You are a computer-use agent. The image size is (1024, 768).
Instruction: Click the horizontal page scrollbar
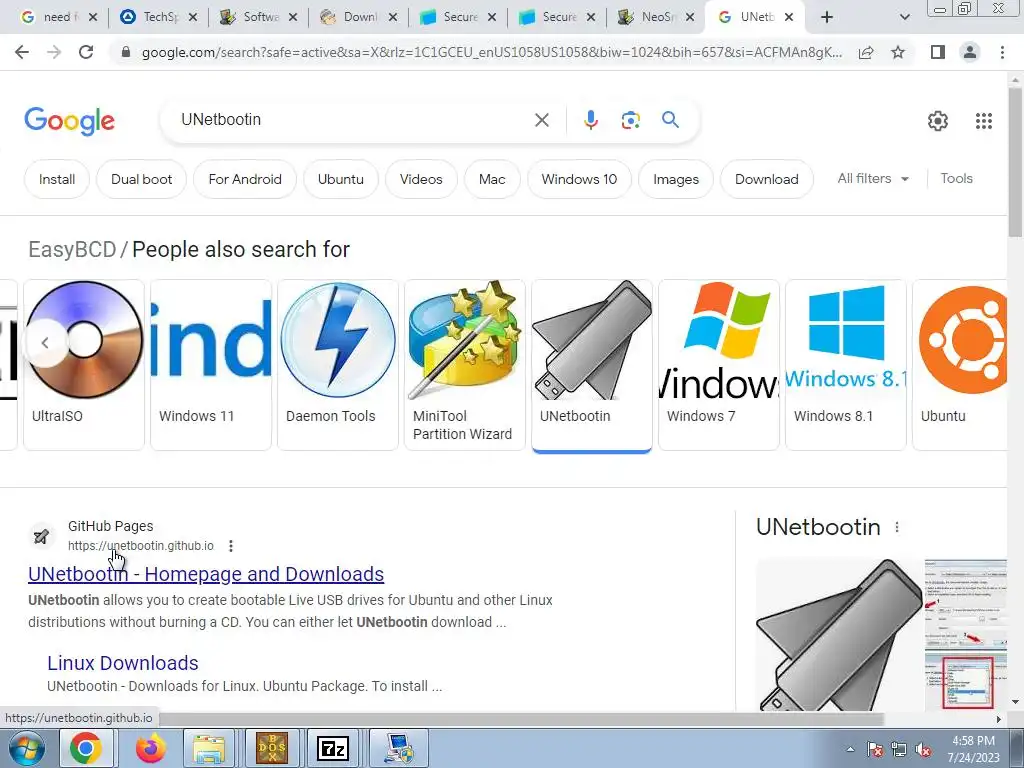(522, 719)
